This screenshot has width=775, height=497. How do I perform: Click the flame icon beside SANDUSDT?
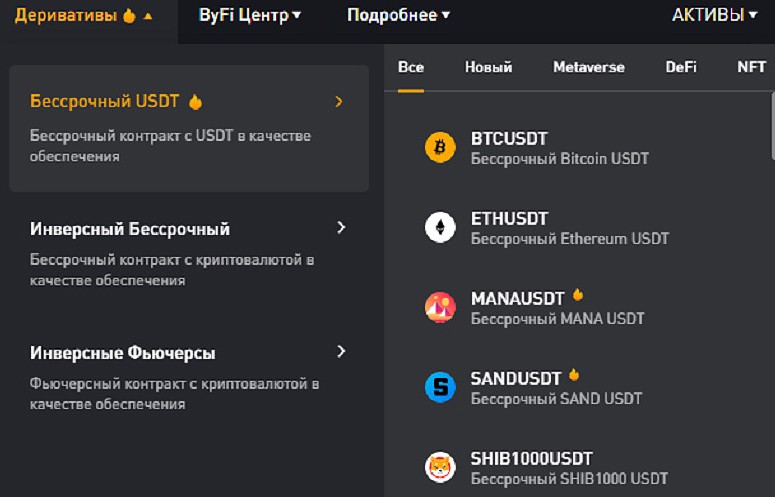coord(574,376)
